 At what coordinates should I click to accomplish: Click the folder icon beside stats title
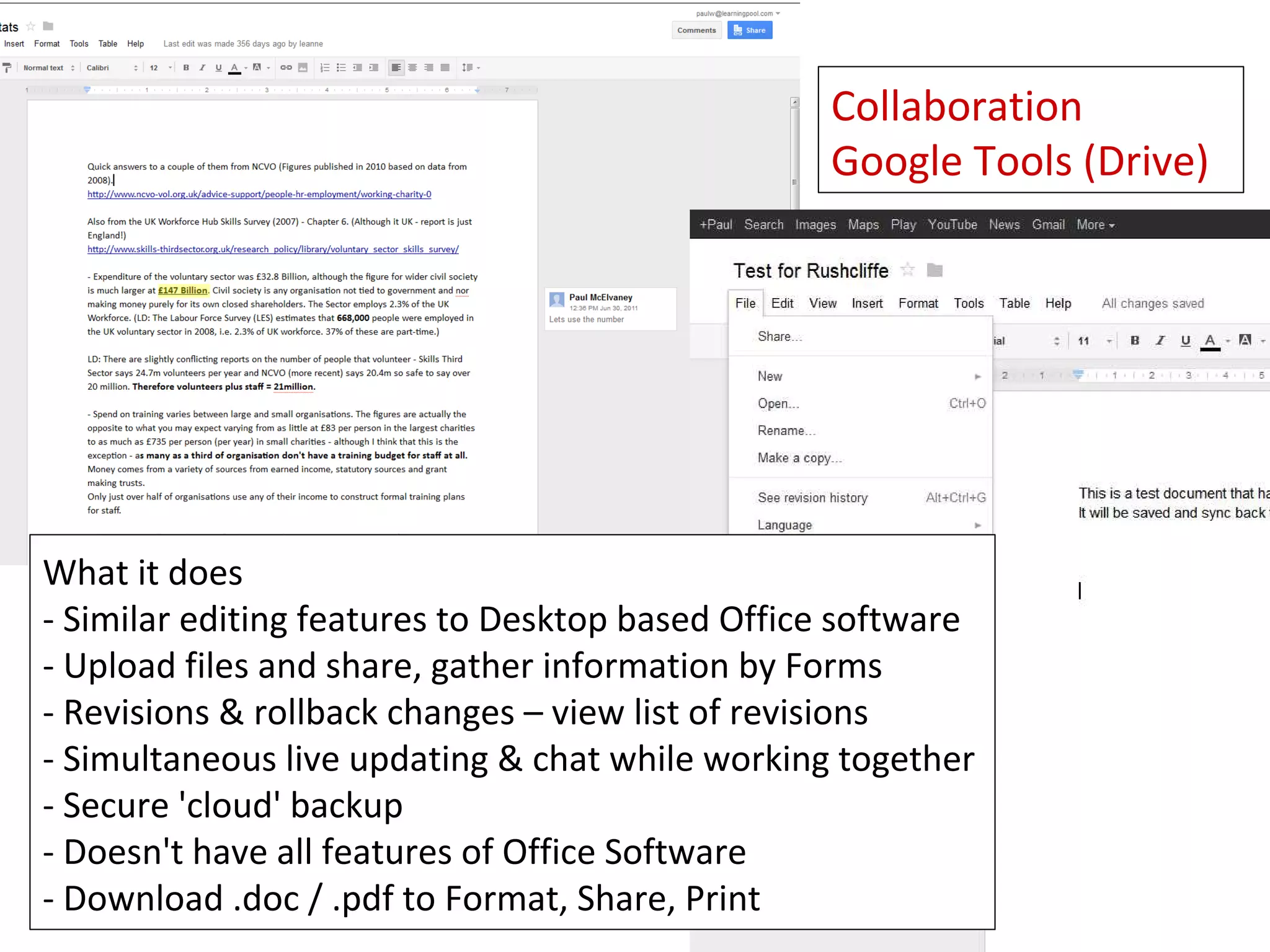point(48,26)
